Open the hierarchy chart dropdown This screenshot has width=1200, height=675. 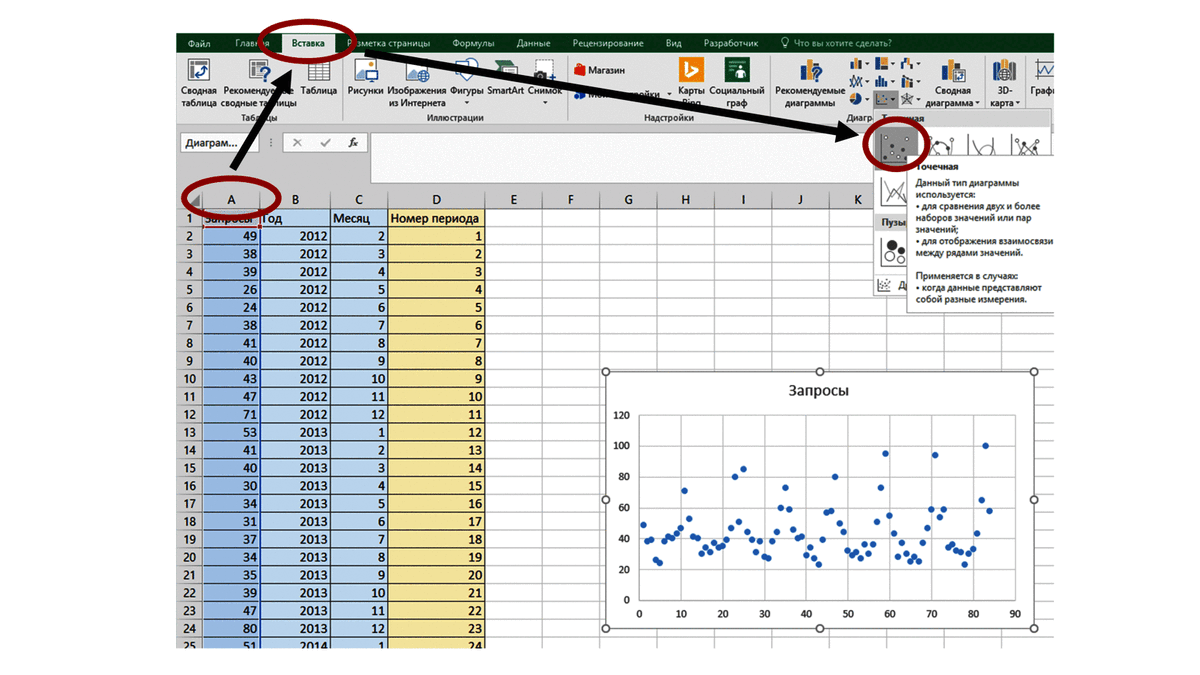(884, 64)
